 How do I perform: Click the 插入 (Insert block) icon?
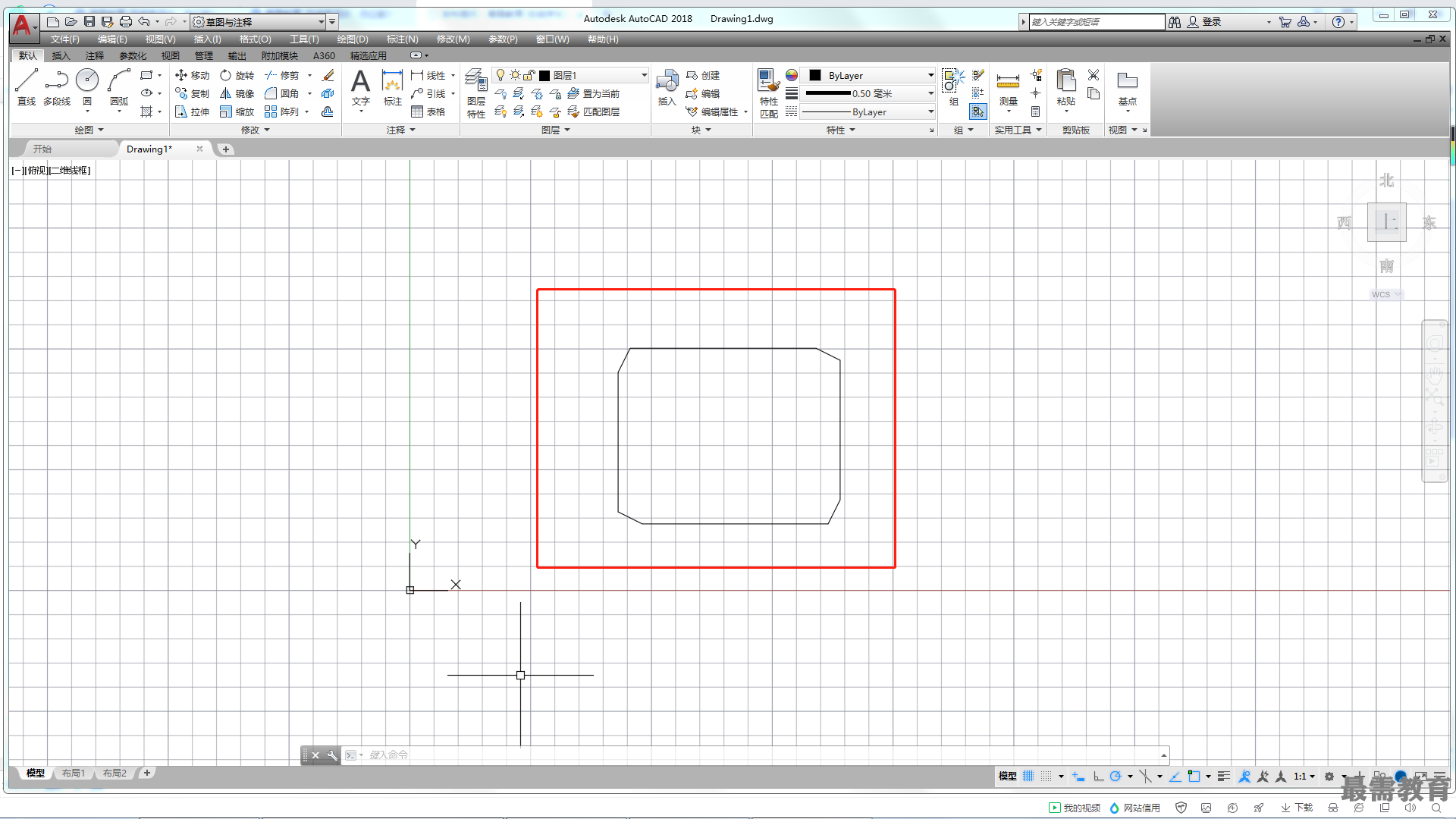[x=667, y=87]
